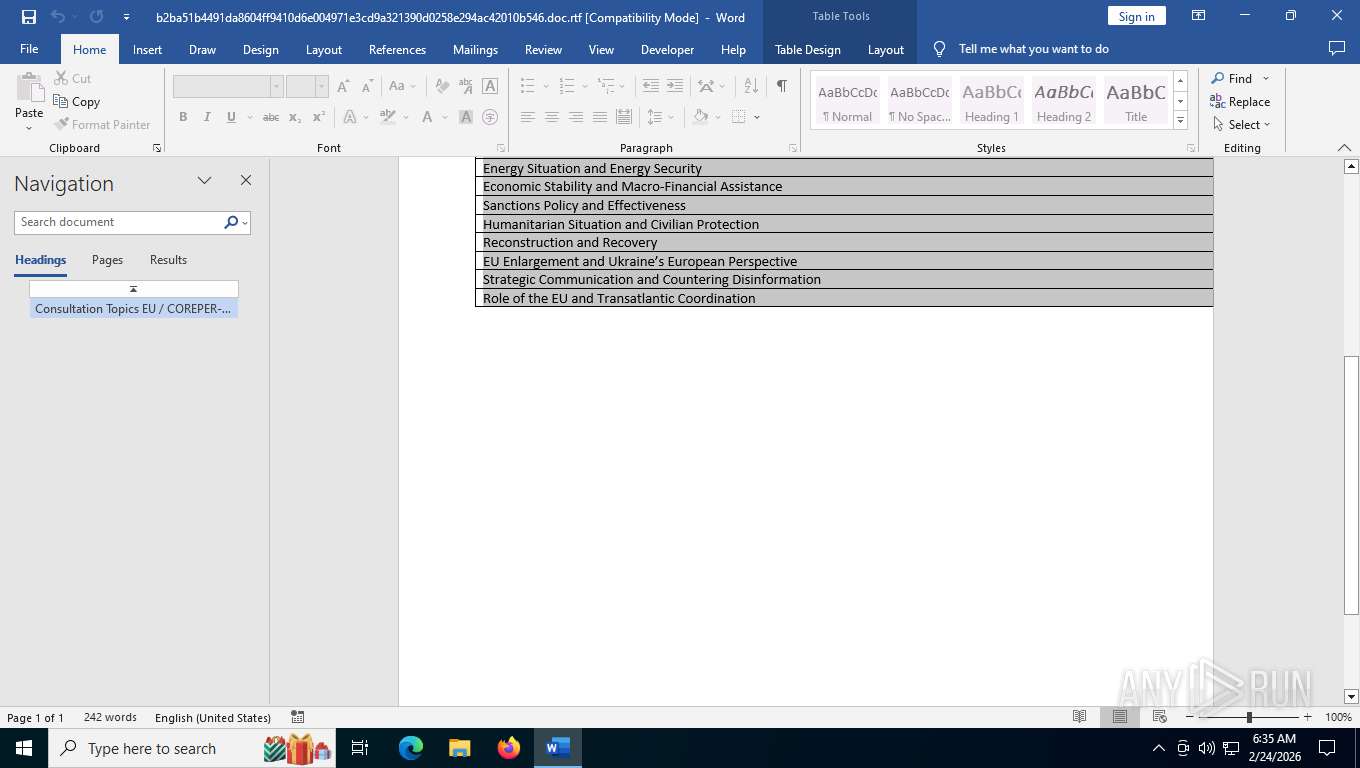Close the Navigation pane
This screenshot has width=1360, height=768.
(x=246, y=180)
